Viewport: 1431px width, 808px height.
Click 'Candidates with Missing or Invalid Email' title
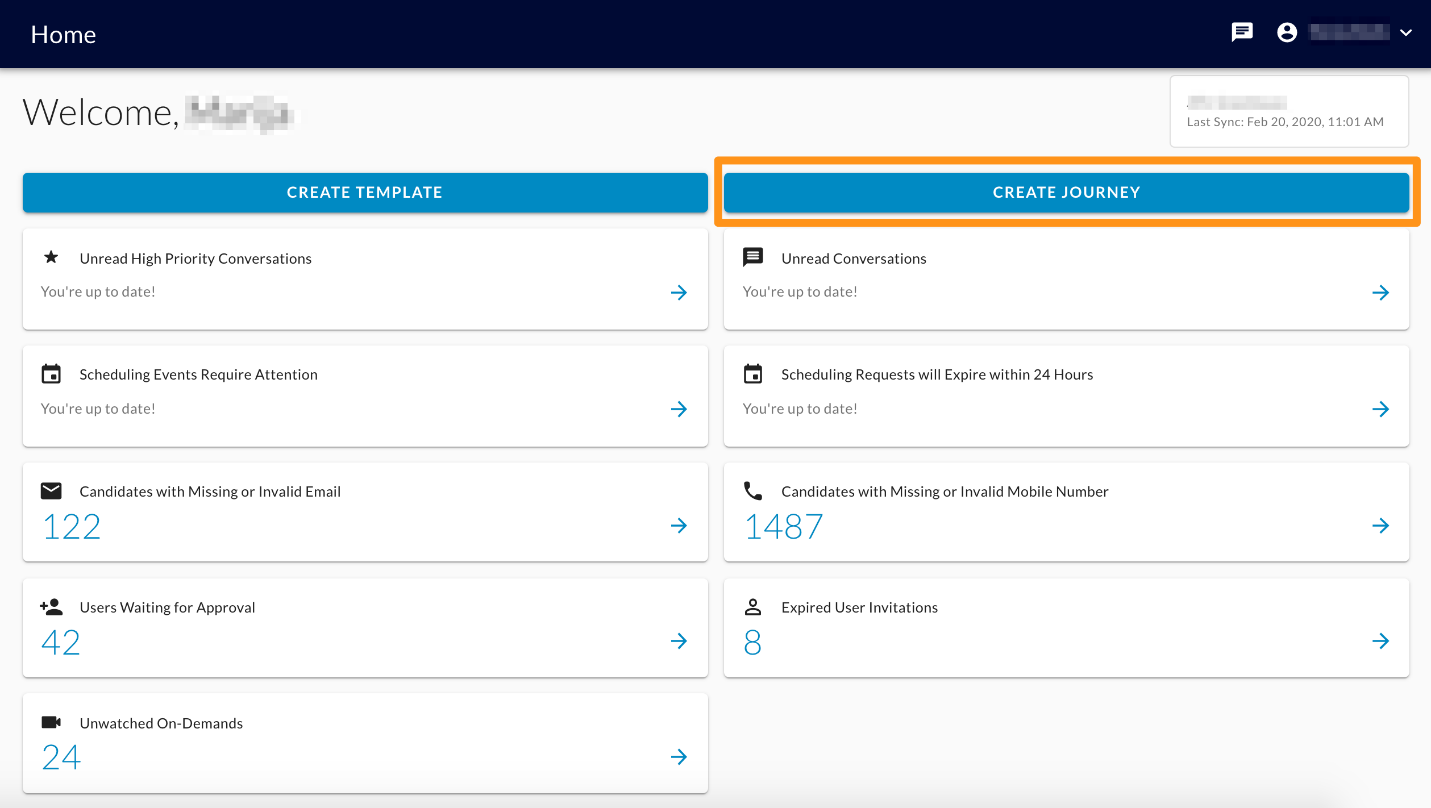point(210,491)
